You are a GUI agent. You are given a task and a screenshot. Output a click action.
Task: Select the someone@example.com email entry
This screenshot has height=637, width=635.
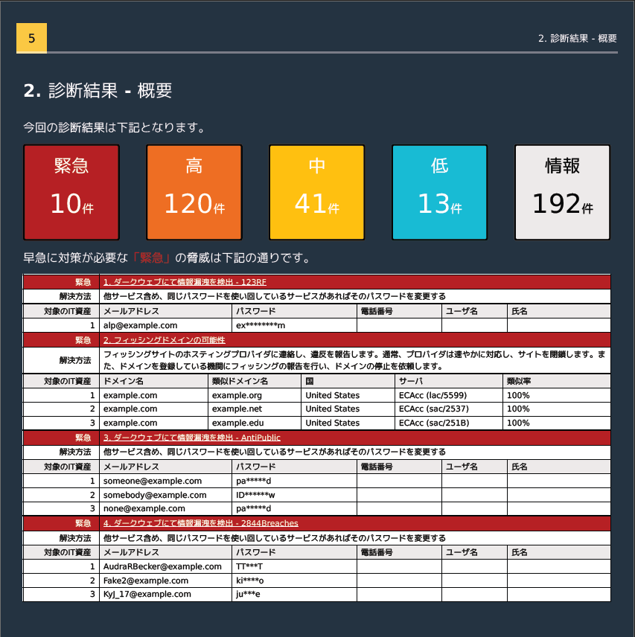[153, 481]
